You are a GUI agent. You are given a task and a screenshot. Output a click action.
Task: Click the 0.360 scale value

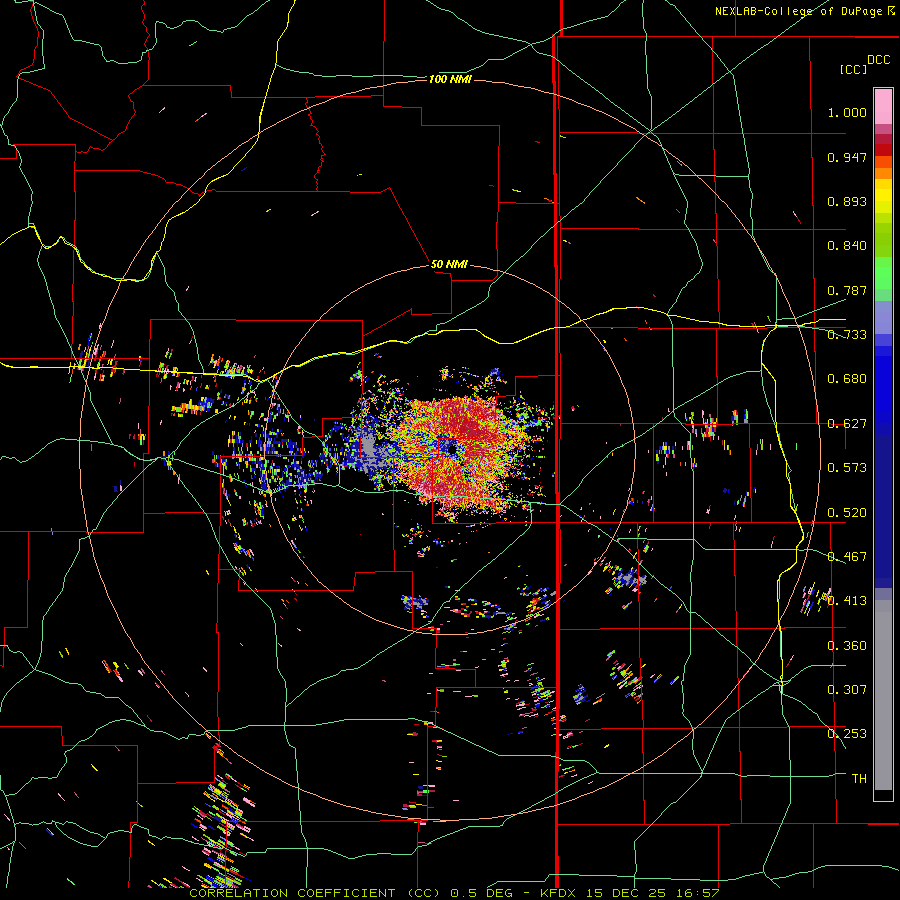(847, 646)
